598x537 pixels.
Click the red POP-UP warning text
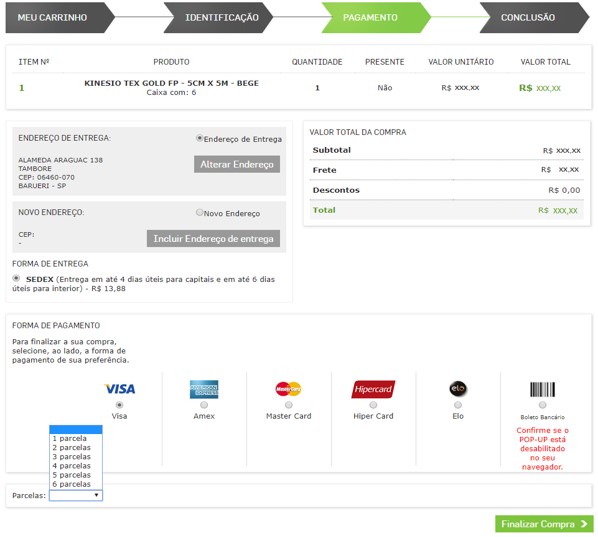(542, 449)
